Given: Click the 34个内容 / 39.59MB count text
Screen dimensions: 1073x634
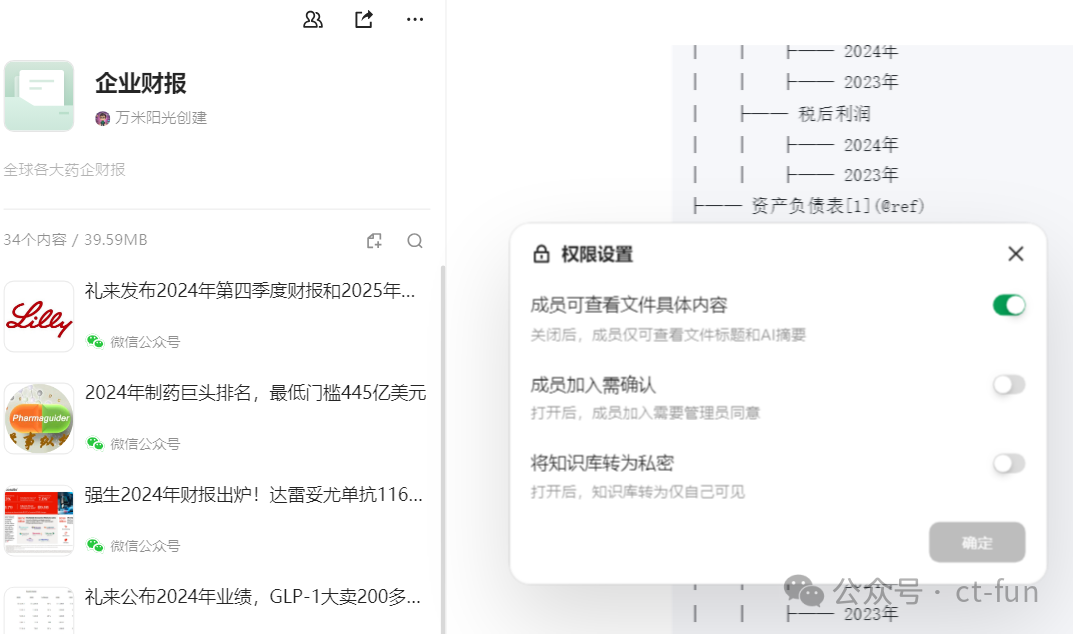Looking at the screenshot, I should click(x=75, y=240).
